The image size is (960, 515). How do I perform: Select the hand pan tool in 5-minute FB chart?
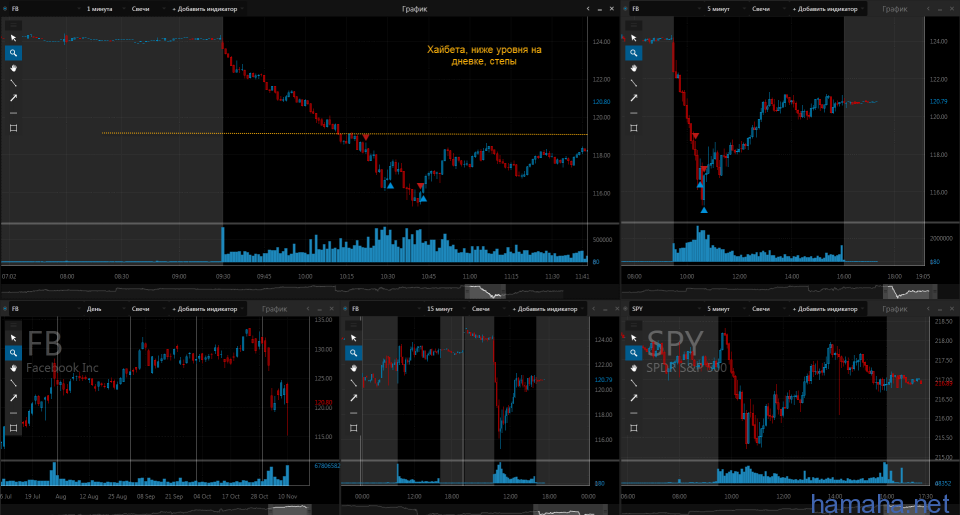click(x=634, y=68)
